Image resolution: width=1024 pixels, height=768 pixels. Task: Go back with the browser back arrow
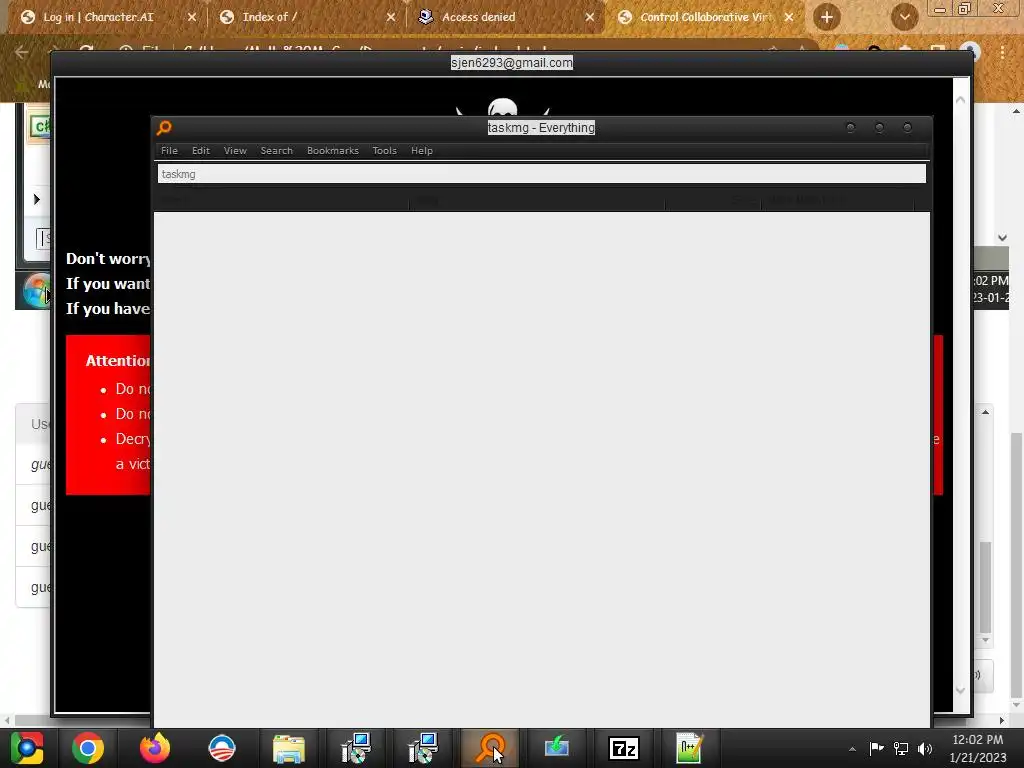pyautogui.click(x=22, y=52)
